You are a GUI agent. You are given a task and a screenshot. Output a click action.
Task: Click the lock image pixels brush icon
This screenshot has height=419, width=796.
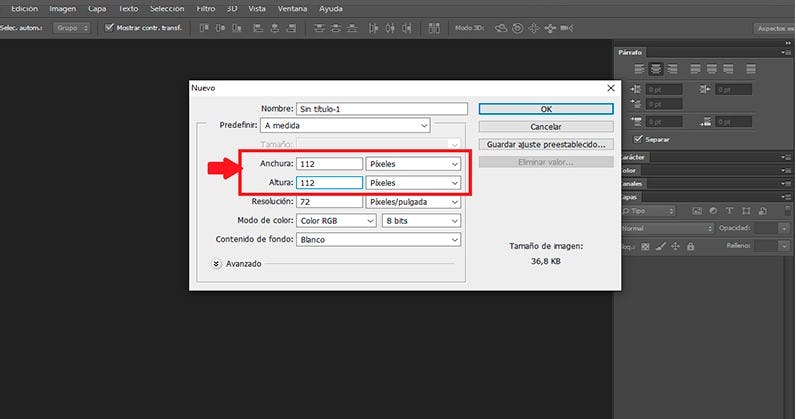(660, 245)
